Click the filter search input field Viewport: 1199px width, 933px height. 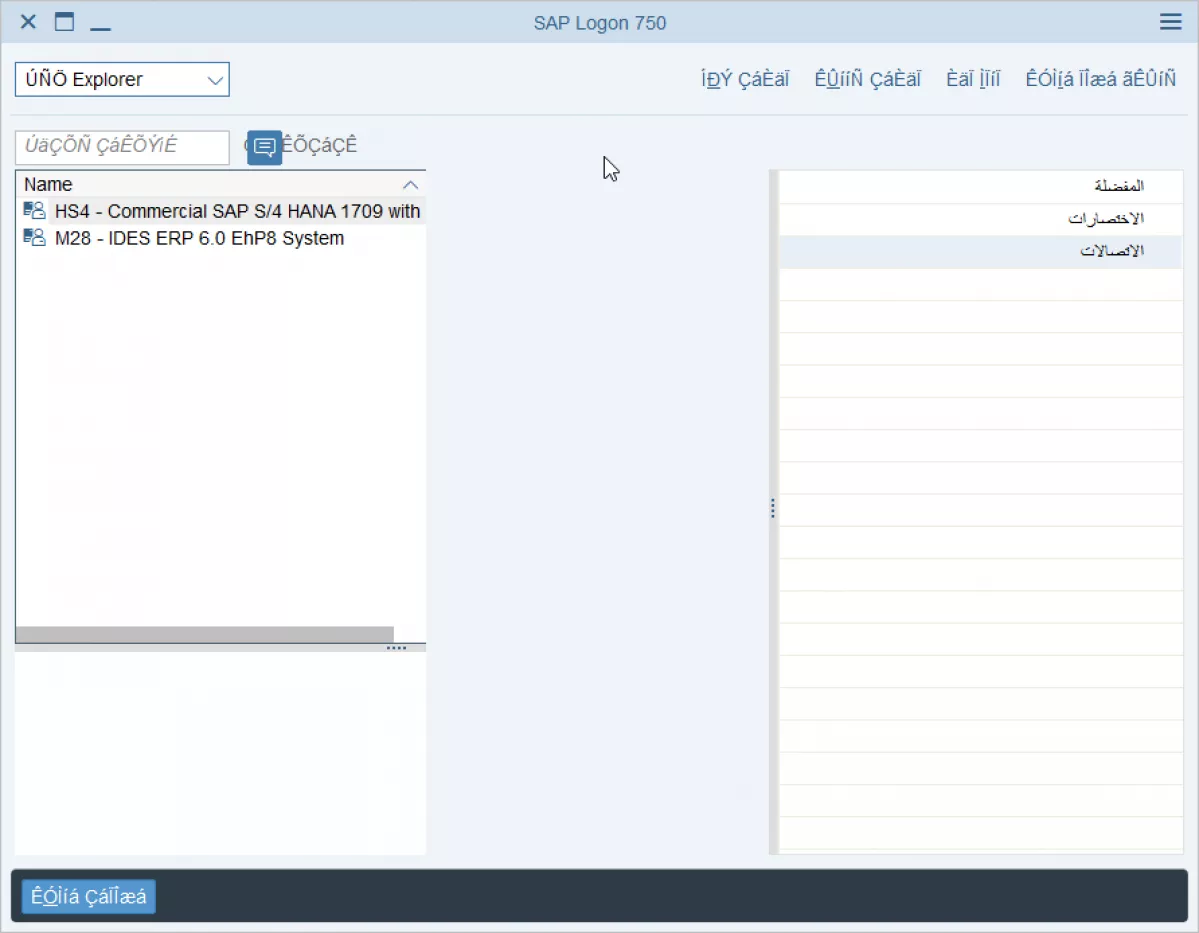(122, 147)
